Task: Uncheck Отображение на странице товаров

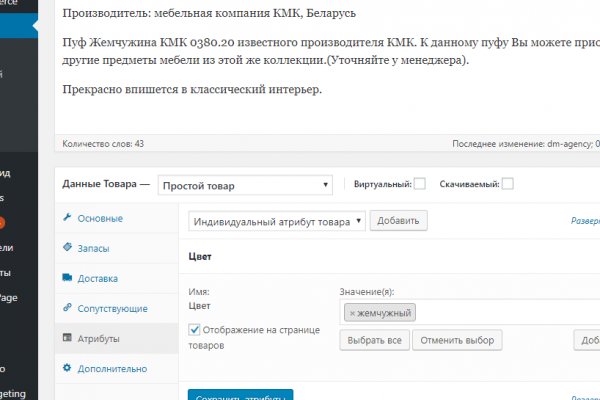Action: [195, 330]
